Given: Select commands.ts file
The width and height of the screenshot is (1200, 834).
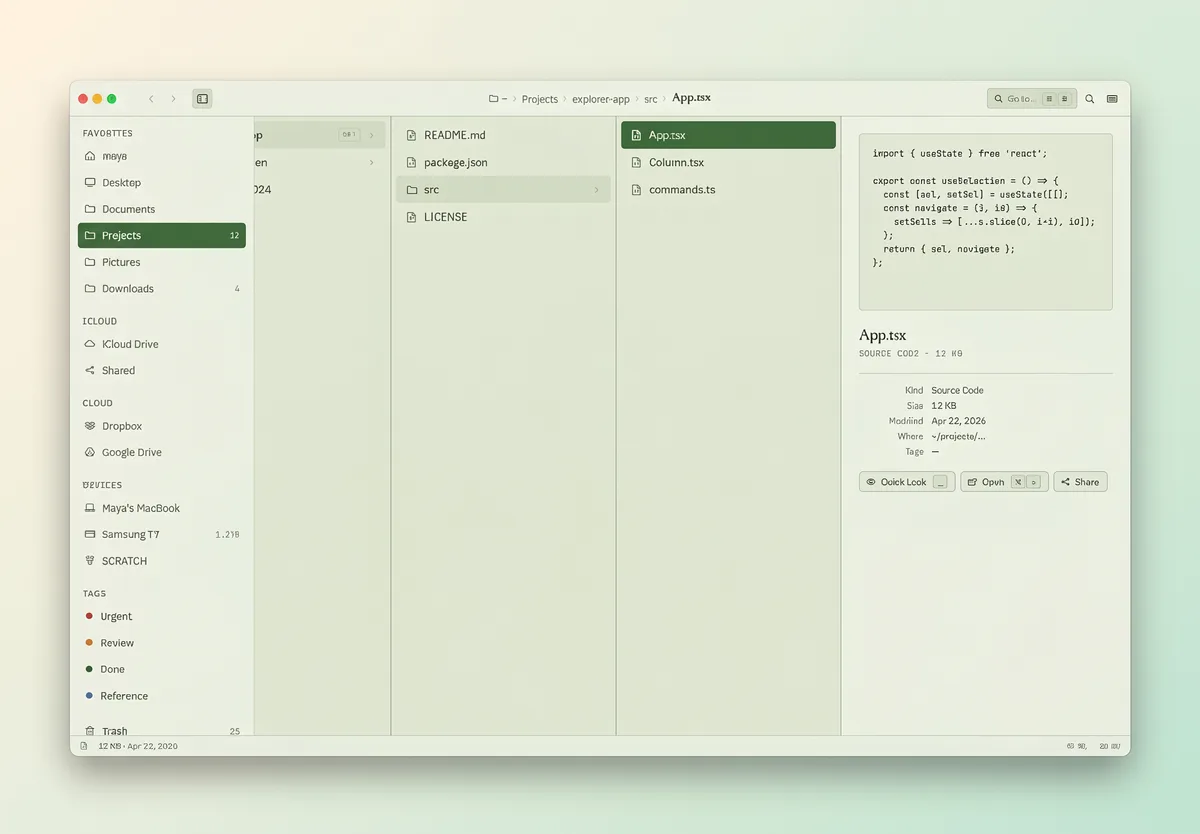Looking at the screenshot, I should pos(728,190).
